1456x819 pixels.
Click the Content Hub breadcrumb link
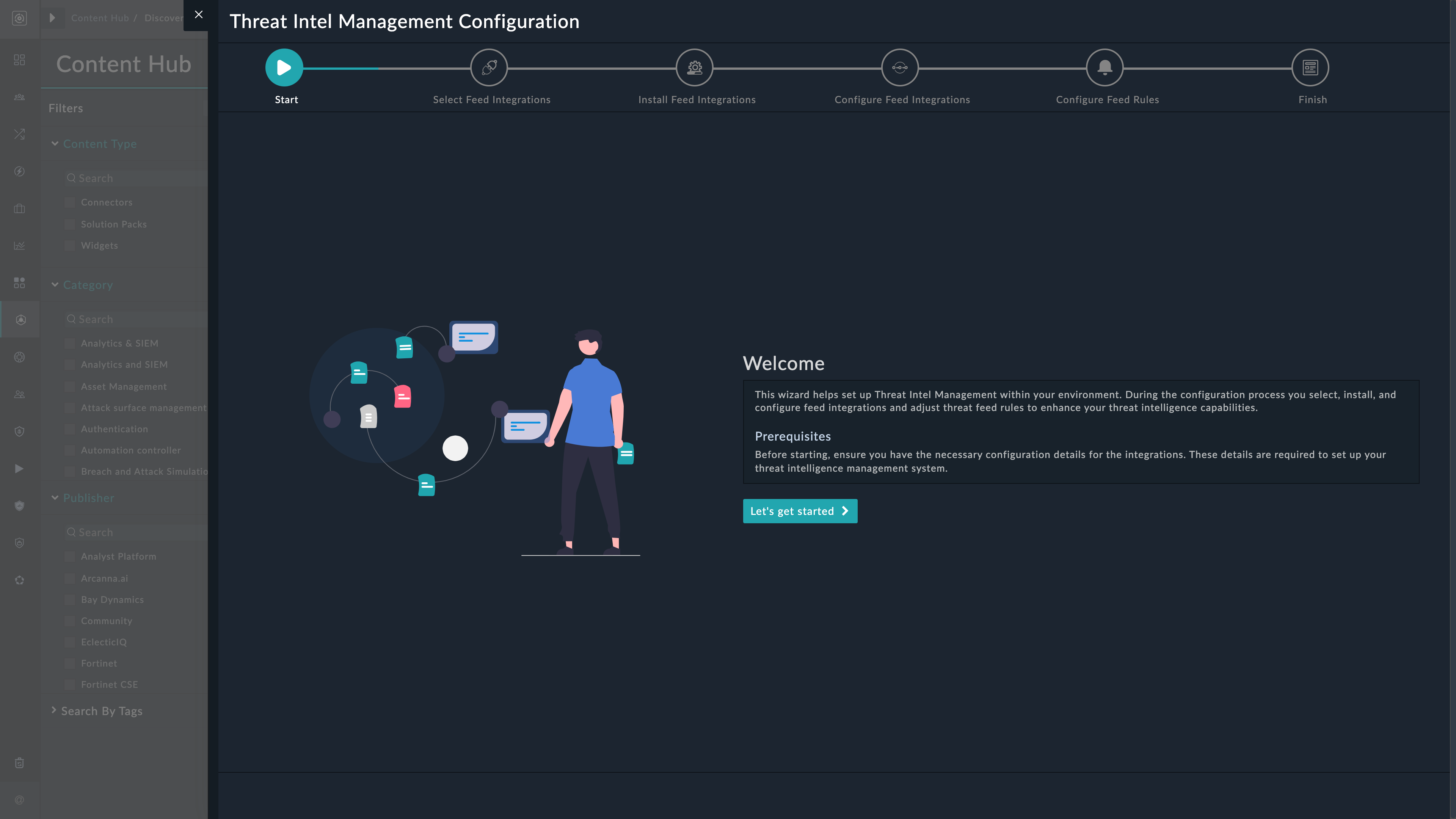coord(100,18)
